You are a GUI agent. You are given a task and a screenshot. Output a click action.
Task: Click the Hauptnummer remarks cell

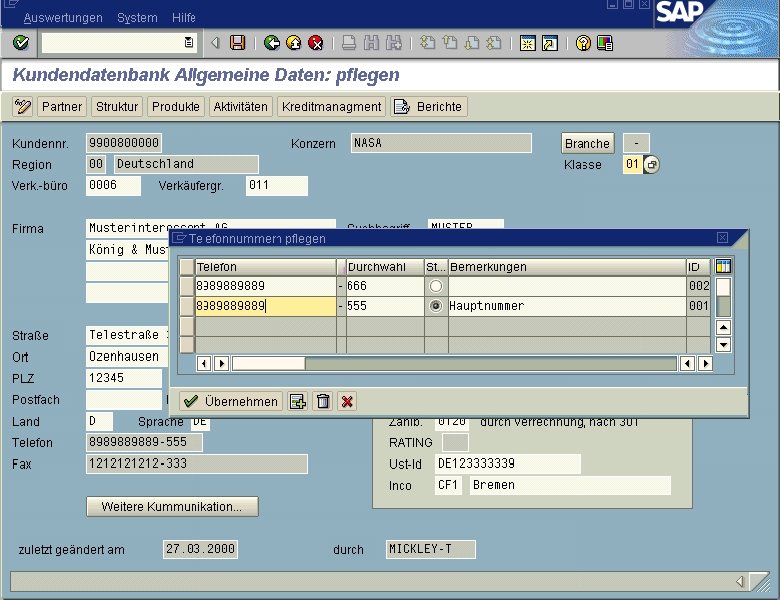tap(567, 306)
